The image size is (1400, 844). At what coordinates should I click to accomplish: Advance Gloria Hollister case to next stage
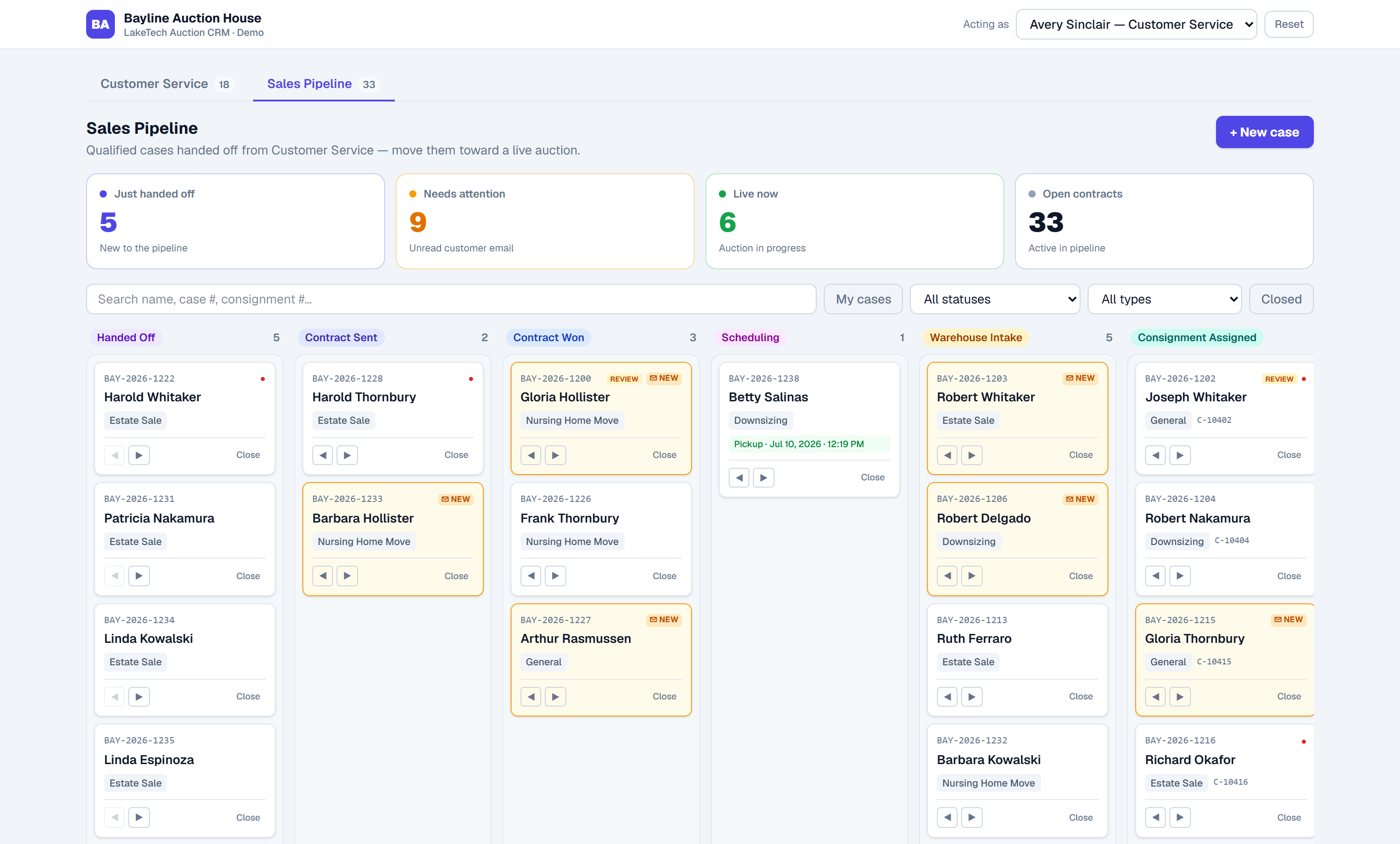(x=555, y=455)
